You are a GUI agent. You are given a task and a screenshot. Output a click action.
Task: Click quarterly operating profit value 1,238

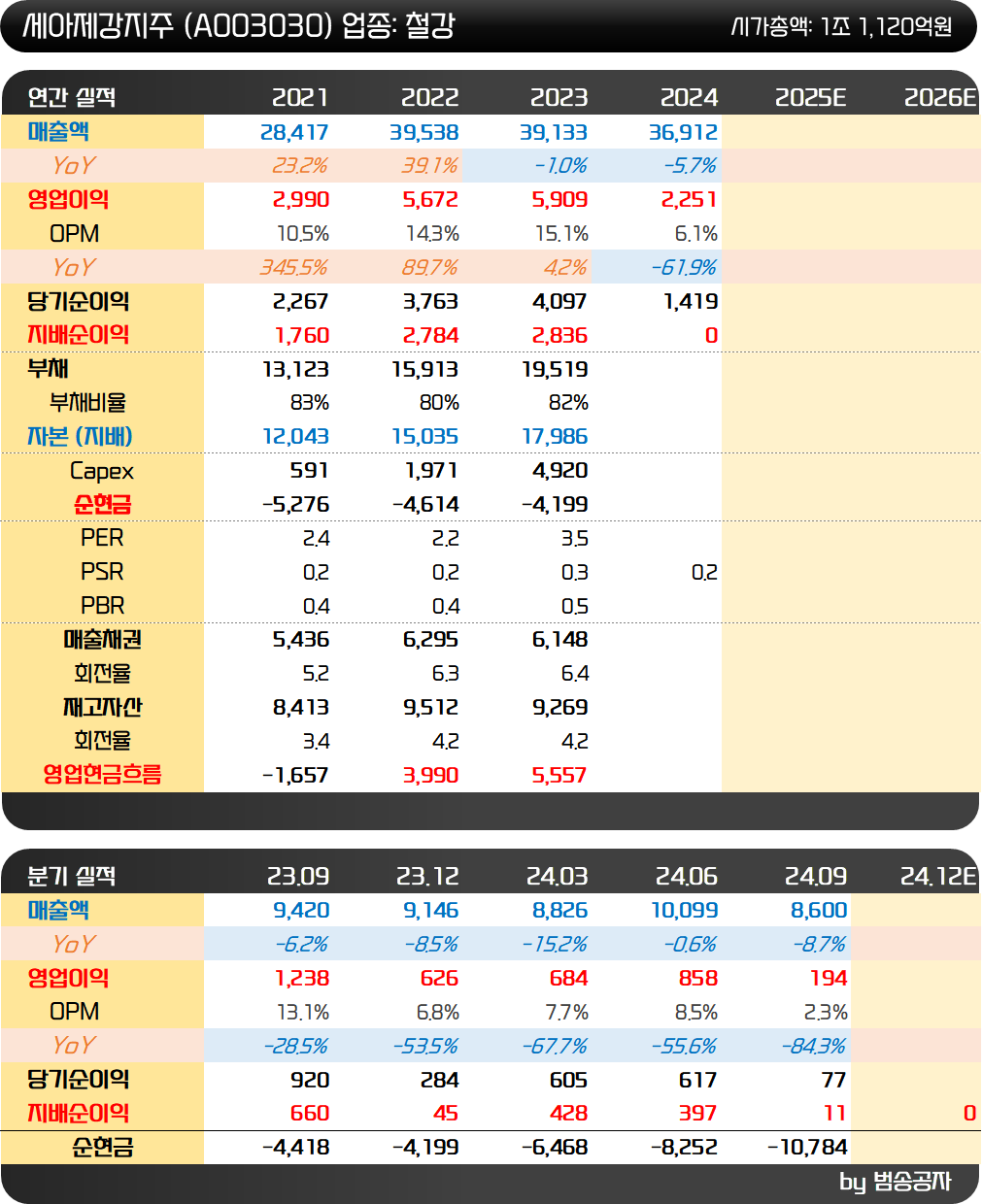[302, 979]
